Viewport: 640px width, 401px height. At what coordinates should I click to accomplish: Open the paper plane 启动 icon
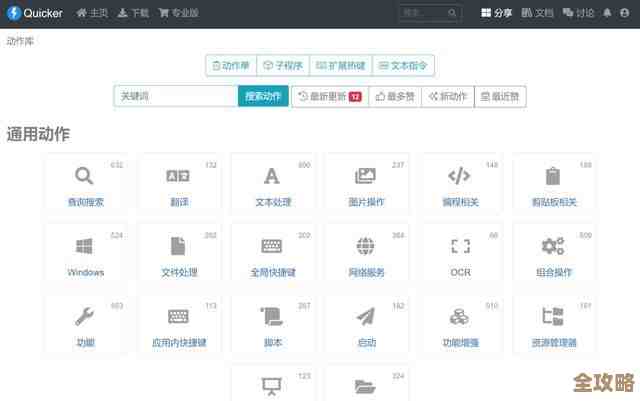[366, 316]
